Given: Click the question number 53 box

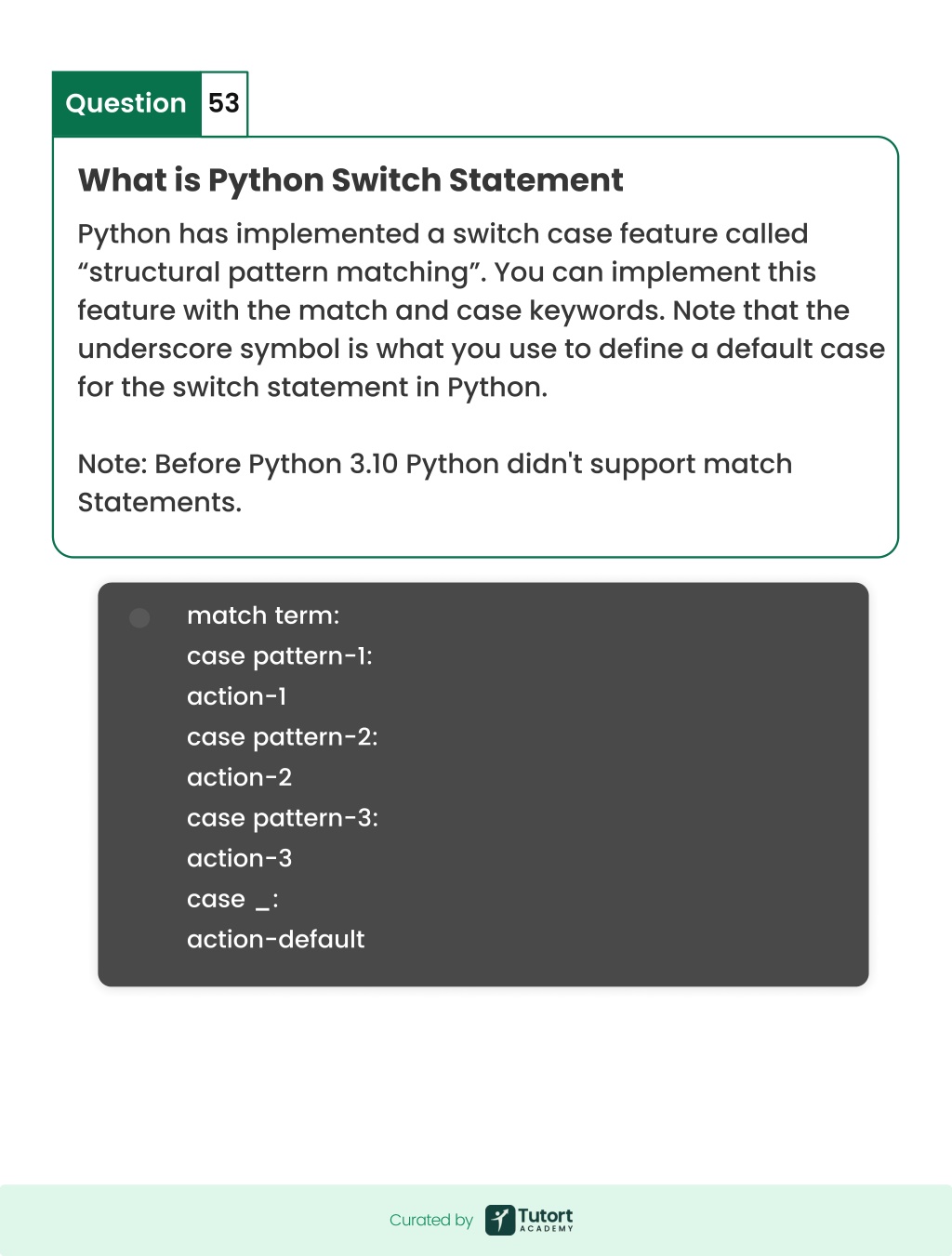Looking at the screenshot, I should click(224, 103).
